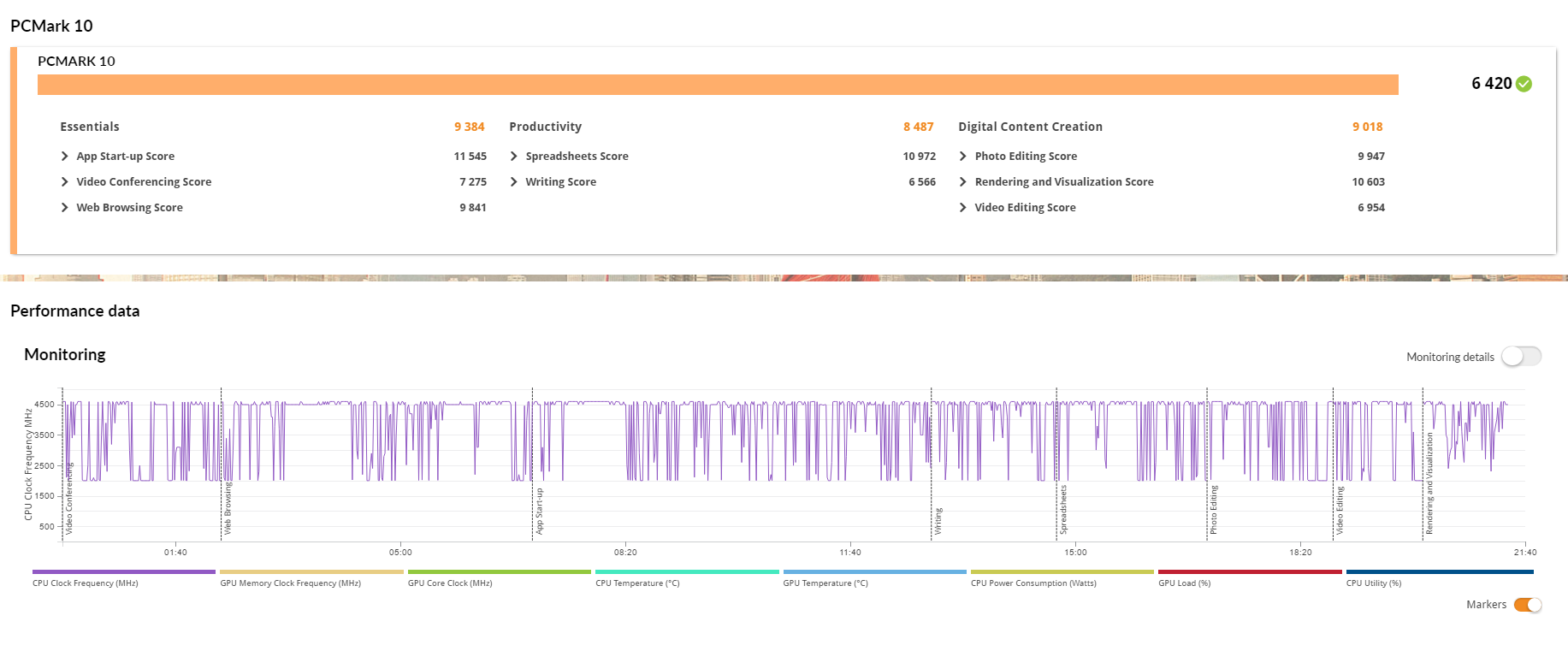
Task: Click the Web Browsing value 9 841
Action: pos(473,208)
